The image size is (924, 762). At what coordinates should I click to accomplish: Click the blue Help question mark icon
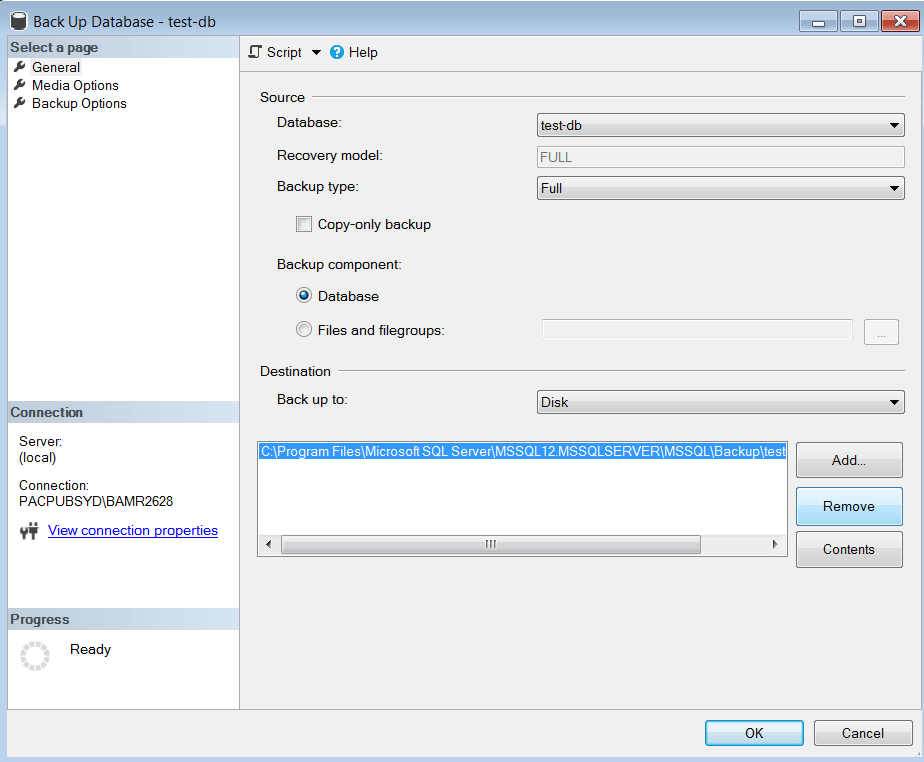click(x=337, y=52)
